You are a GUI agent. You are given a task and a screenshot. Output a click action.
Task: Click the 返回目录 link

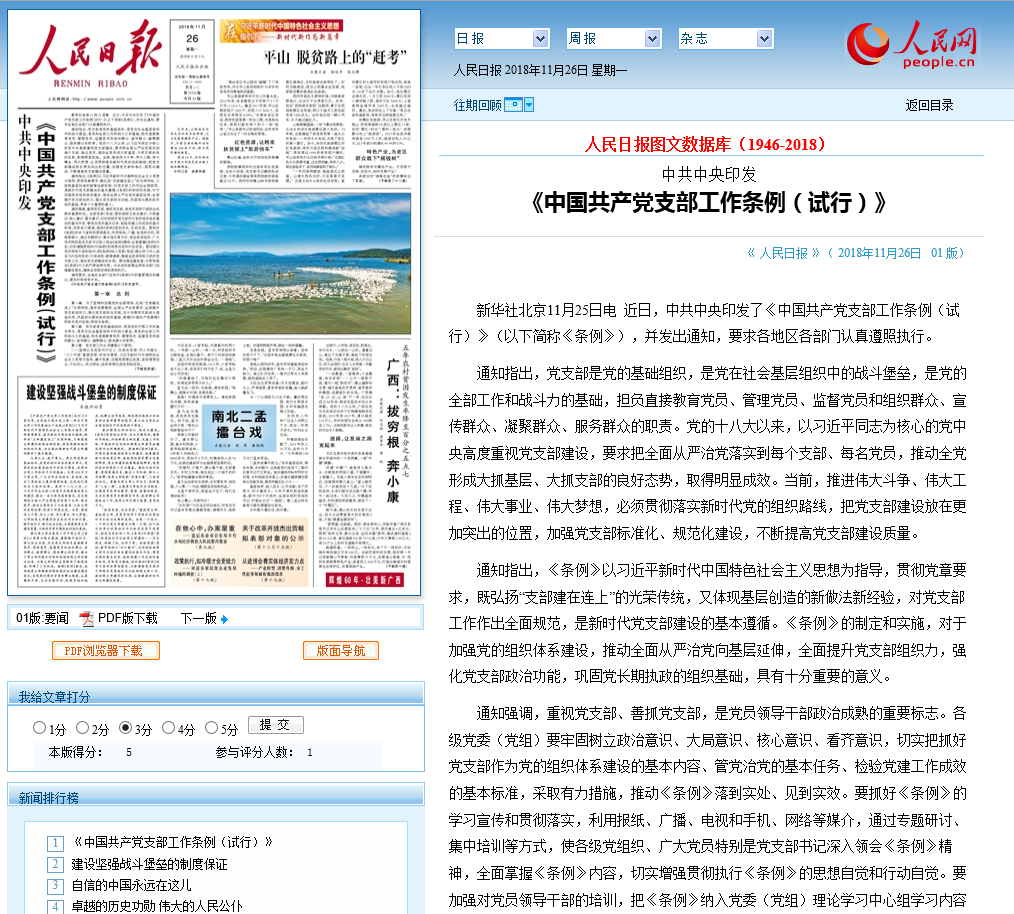pyautogui.click(x=929, y=105)
